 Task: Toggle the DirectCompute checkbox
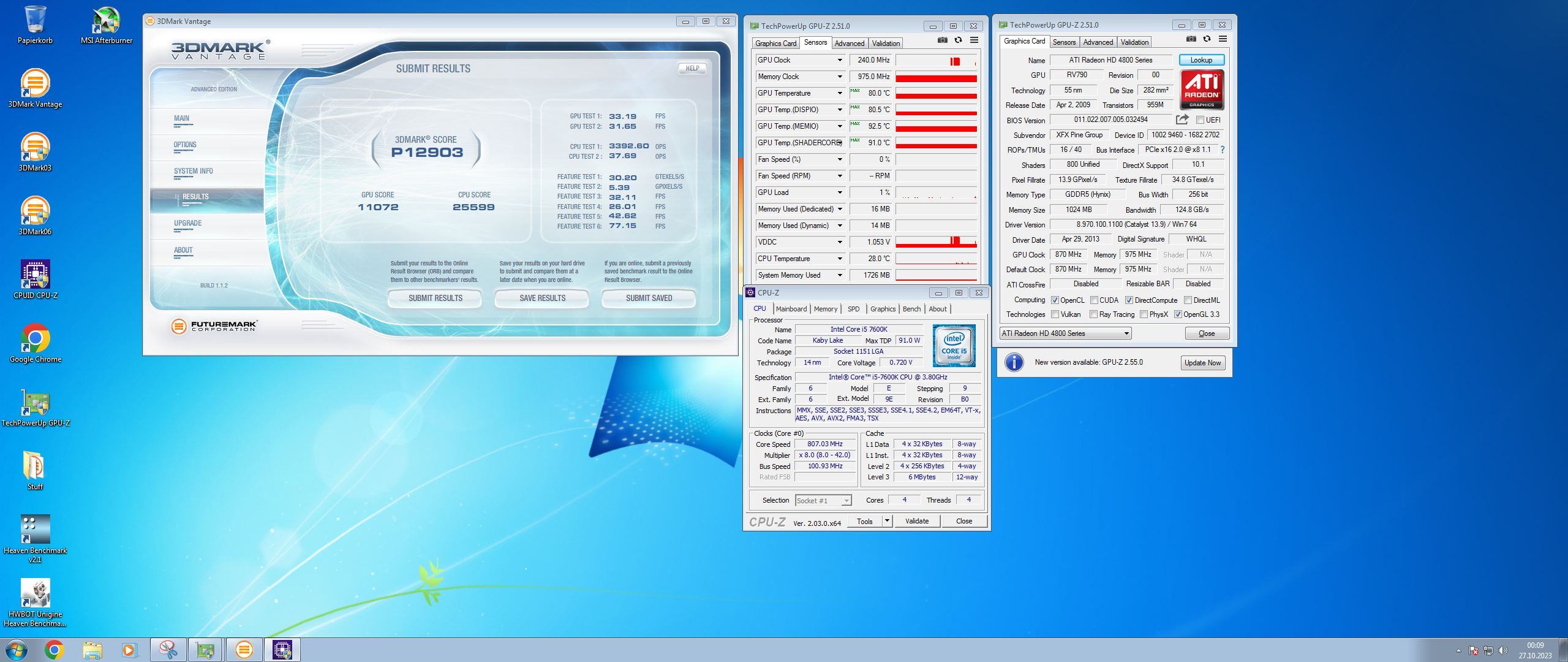(x=1129, y=300)
